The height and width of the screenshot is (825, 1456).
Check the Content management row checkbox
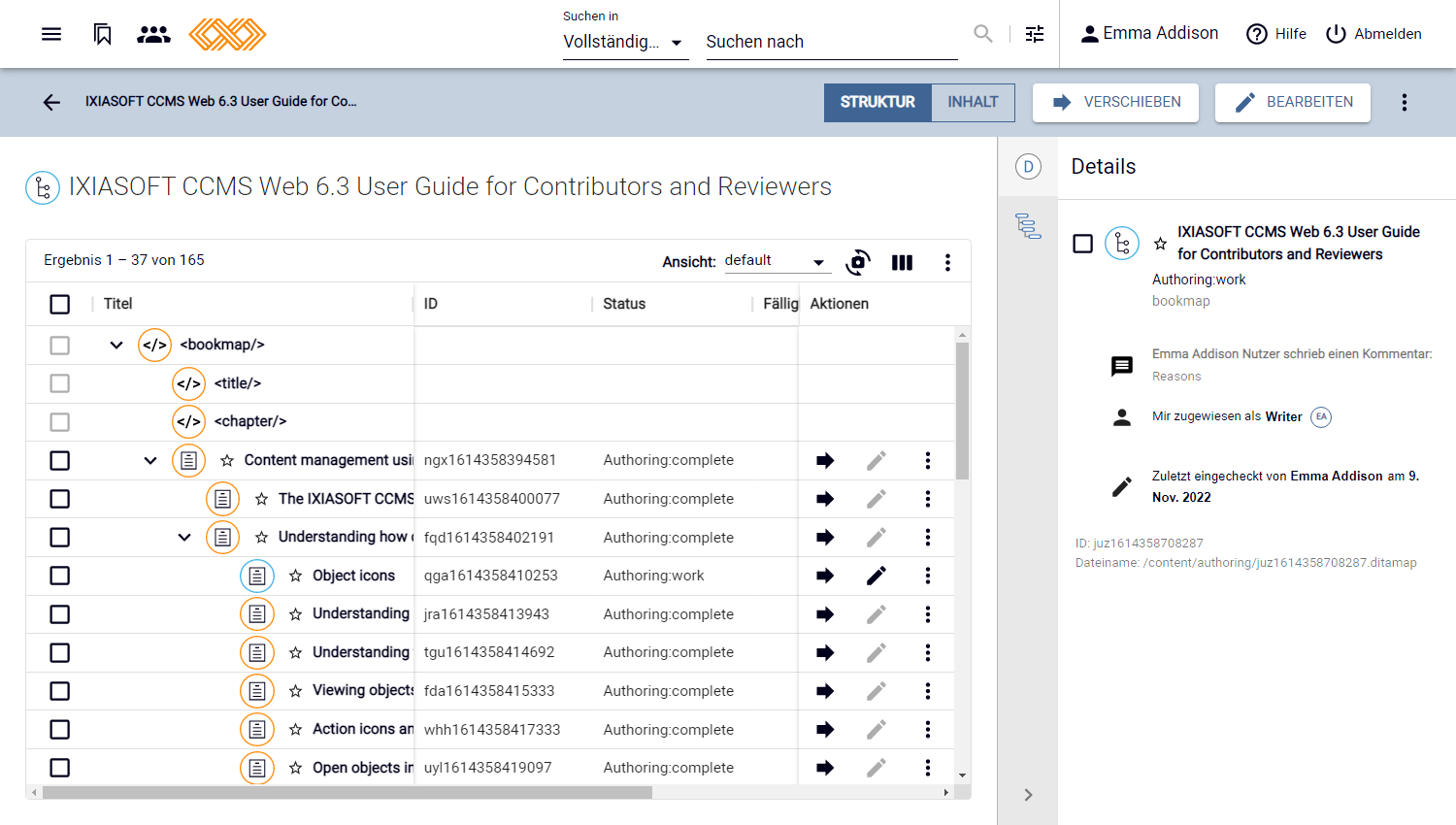click(60, 460)
